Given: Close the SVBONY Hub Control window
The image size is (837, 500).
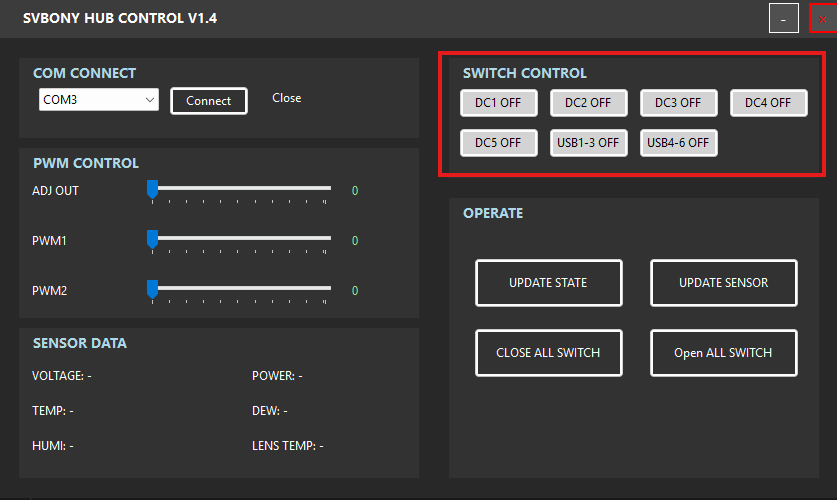Looking at the screenshot, I should 823,19.
